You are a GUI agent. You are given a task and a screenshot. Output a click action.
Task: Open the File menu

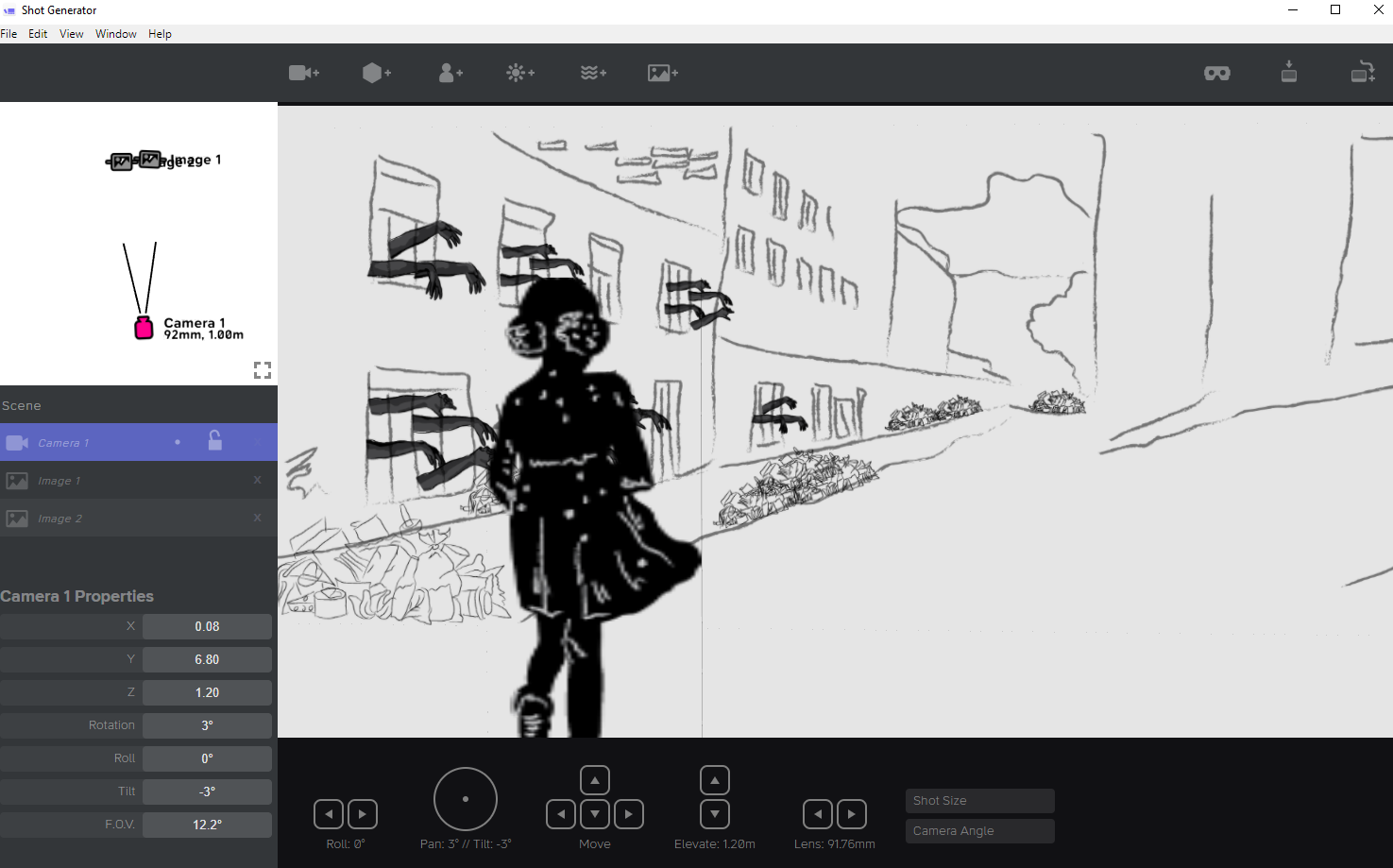9,33
